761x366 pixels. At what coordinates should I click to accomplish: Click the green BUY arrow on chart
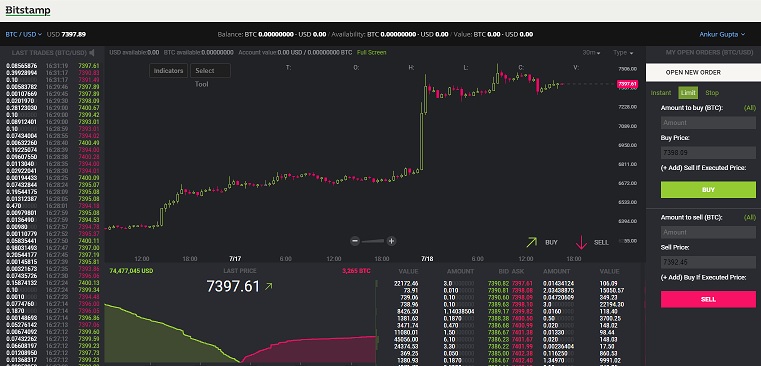coord(532,242)
